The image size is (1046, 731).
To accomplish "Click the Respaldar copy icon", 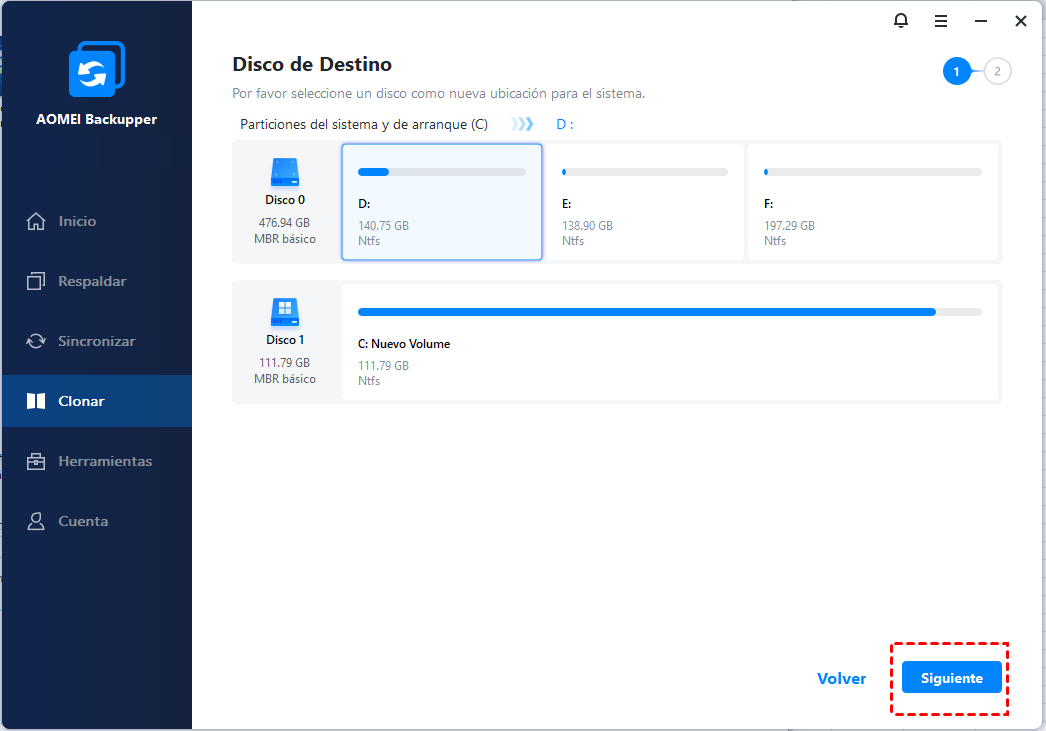I will [36, 281].
